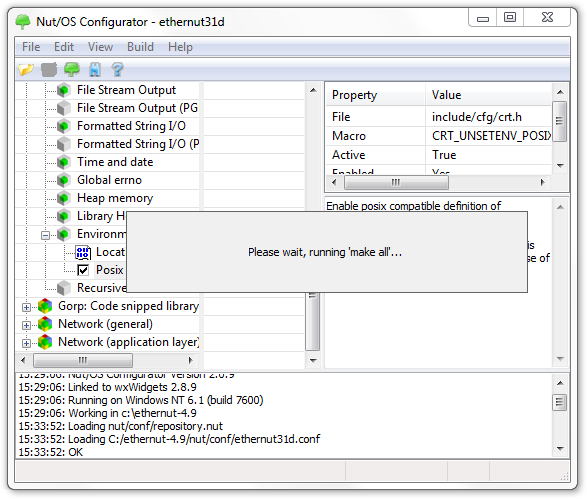Screen dimensions: 587x499
Task: Click the Value column header
Action: [489, 95]
